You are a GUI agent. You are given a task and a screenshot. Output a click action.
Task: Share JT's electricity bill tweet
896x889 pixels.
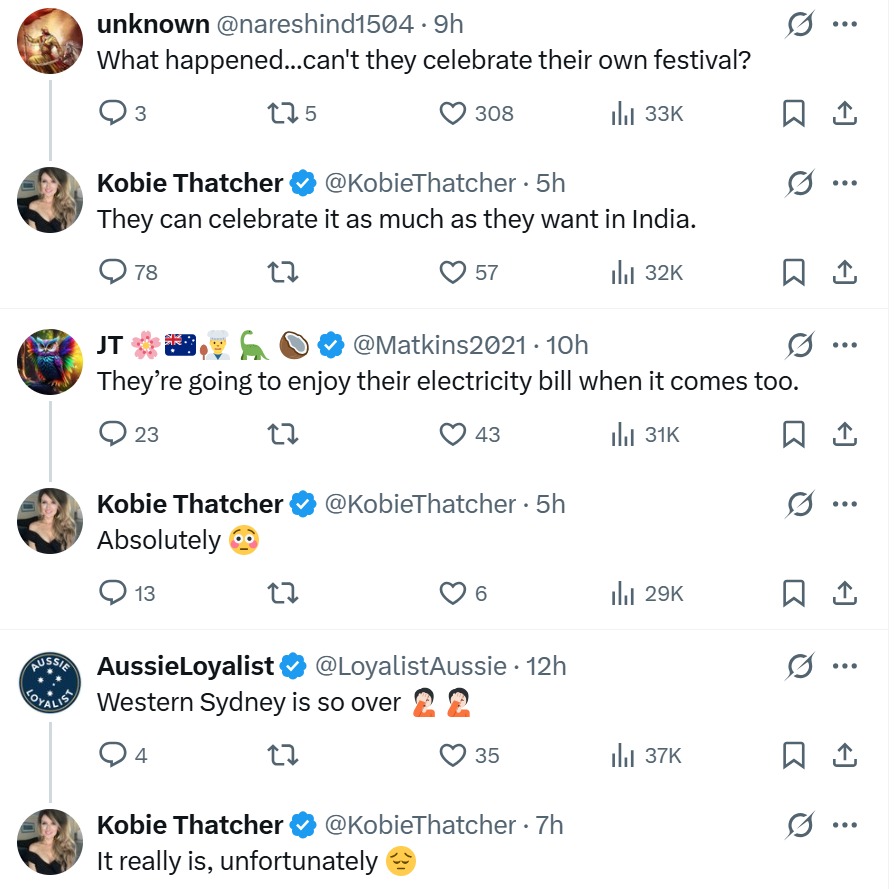pyautogui.click(x=845, y=434)
